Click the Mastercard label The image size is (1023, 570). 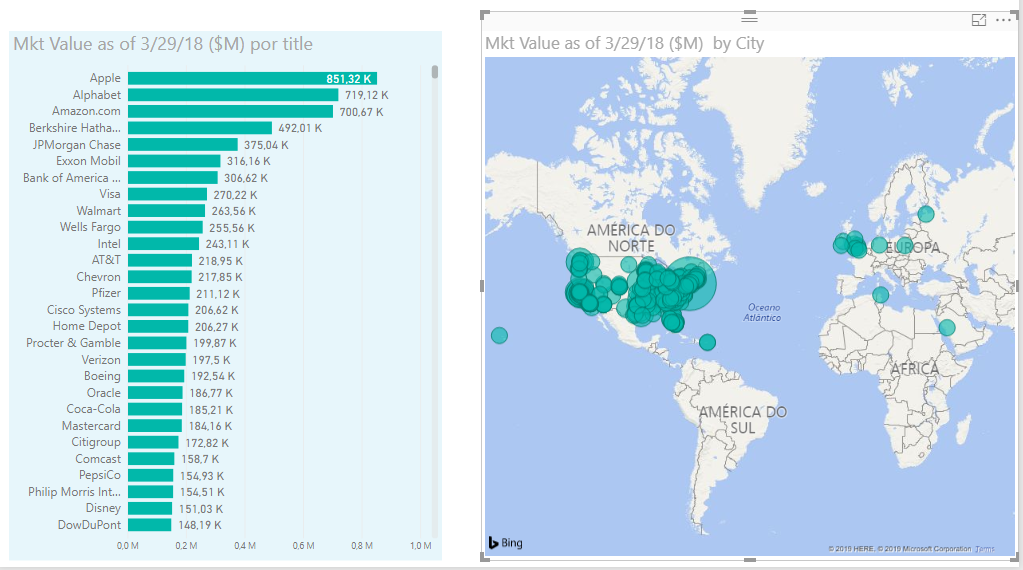91,426
